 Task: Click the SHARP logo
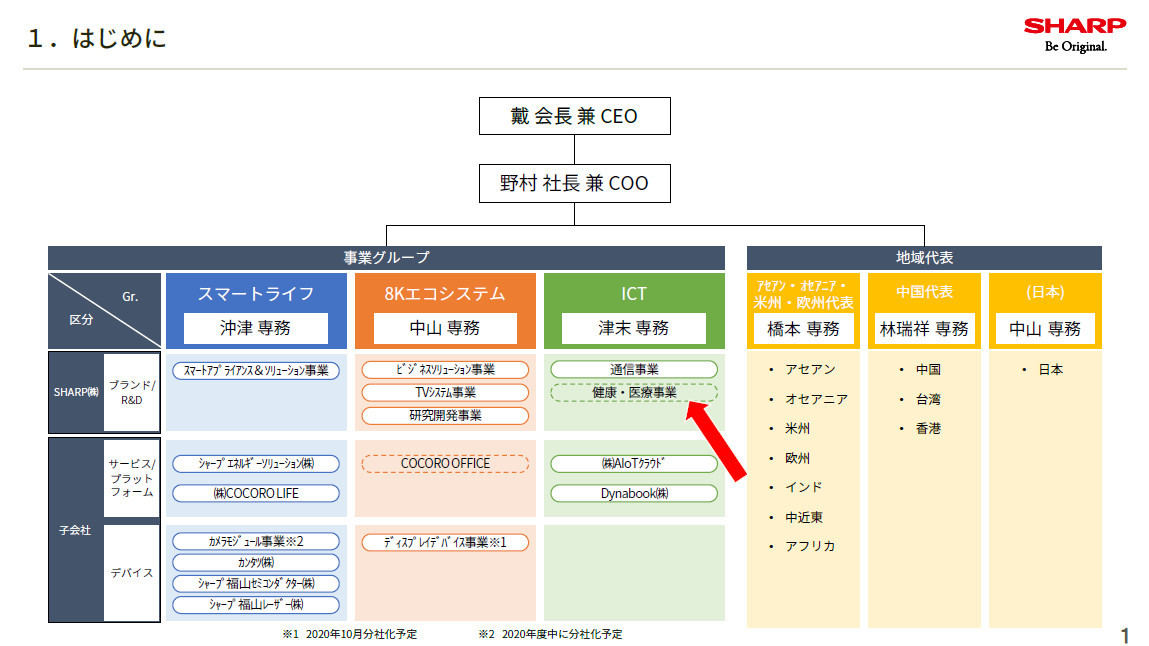1074,26
